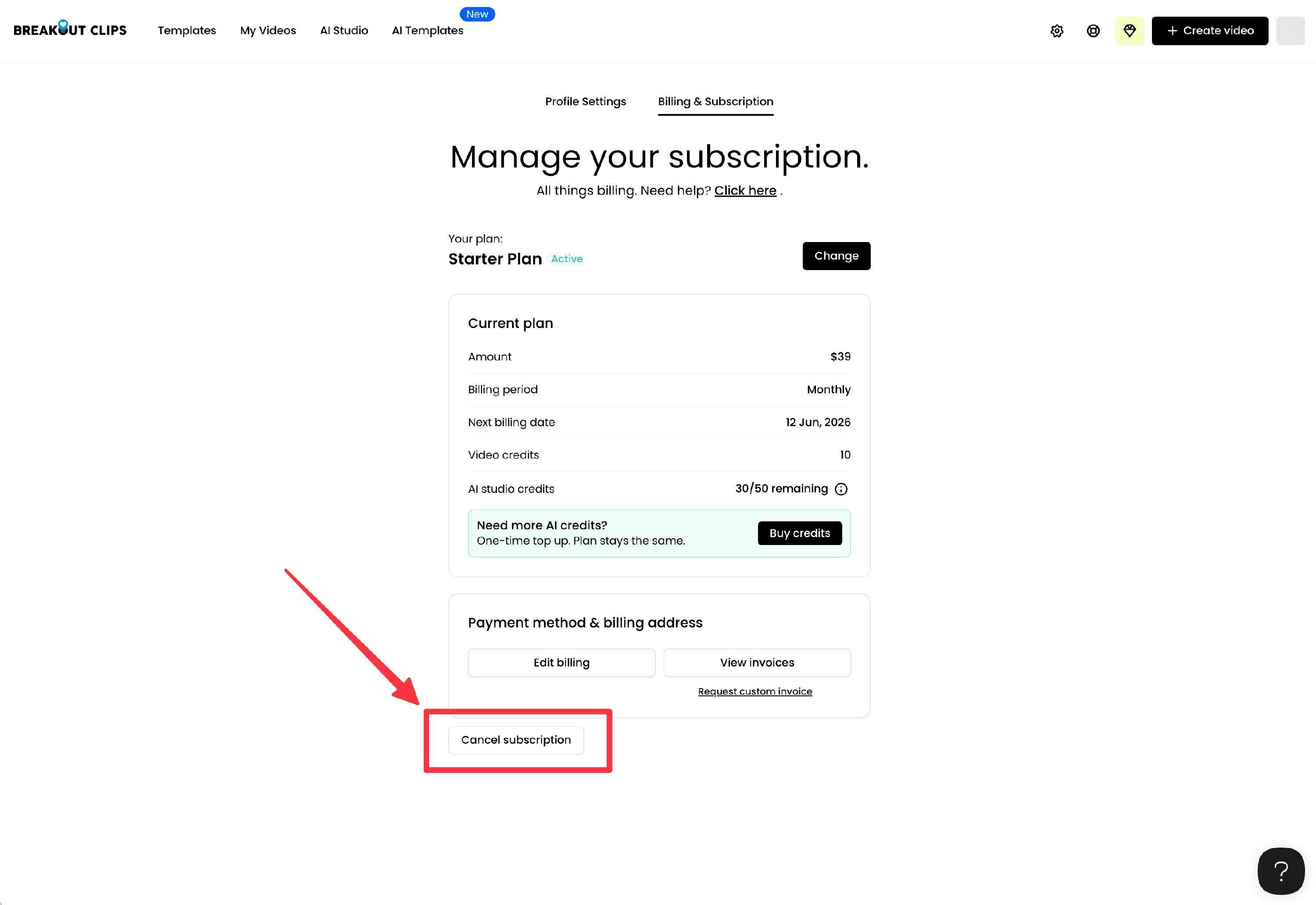Click the Buy credits button
This screenshot has width=1316, height=905.
coord(800,533)
